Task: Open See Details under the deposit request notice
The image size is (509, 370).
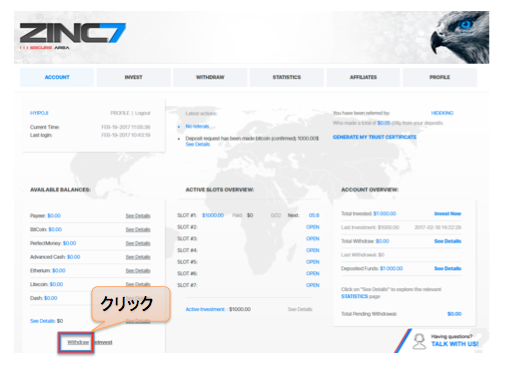Action: pos(198,144)
